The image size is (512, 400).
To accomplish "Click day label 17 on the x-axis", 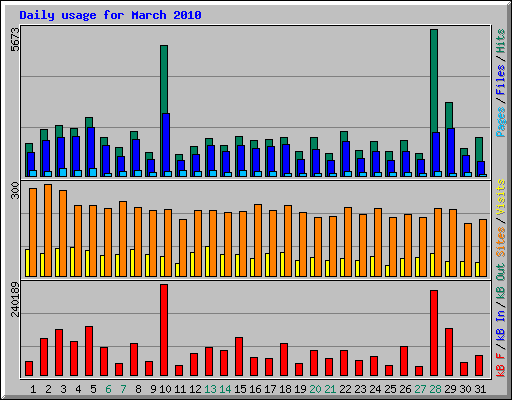I will (270, 389).
